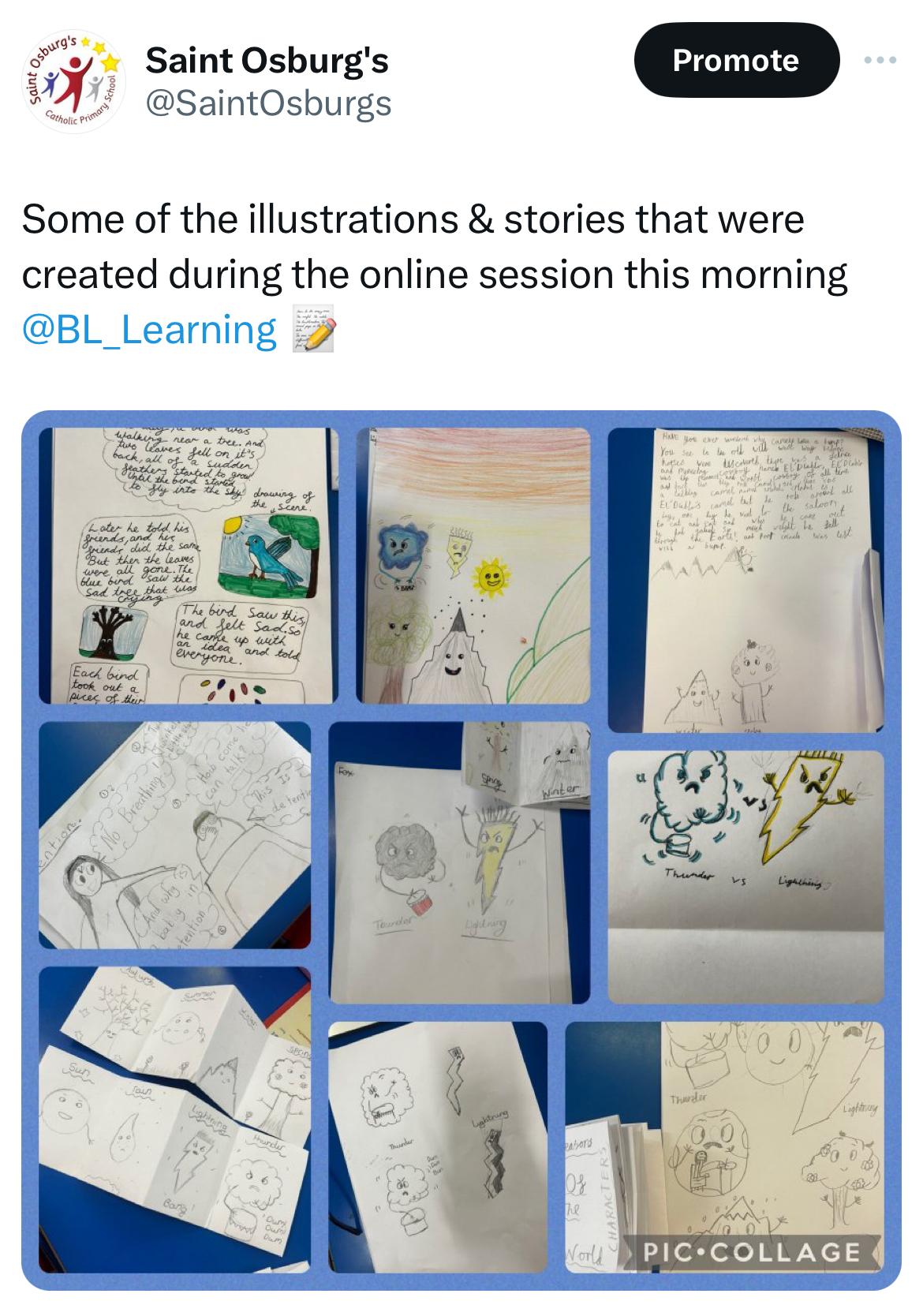The width and height of the screenshot is (923, 1316).
Task: Click the tweet text about illustrations
Action: [435, 274]
